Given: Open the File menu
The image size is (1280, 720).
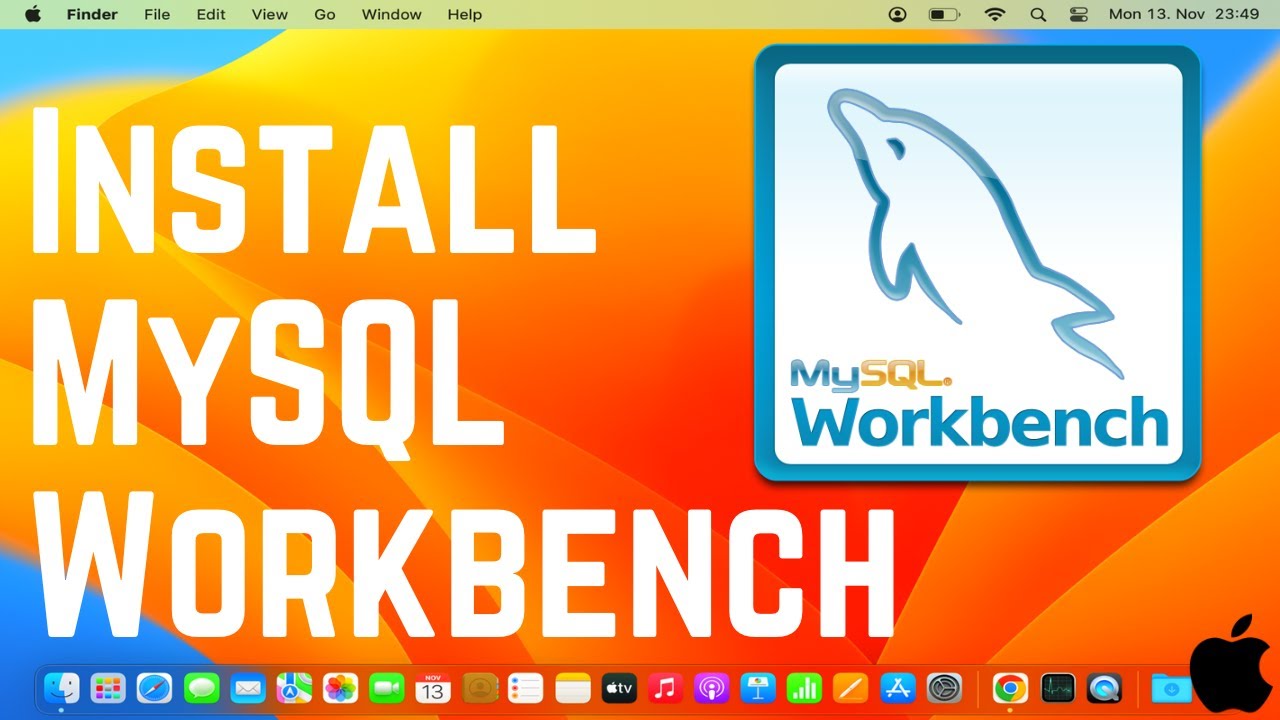Looking at the screenshot, I should click(x=157, y=14).
